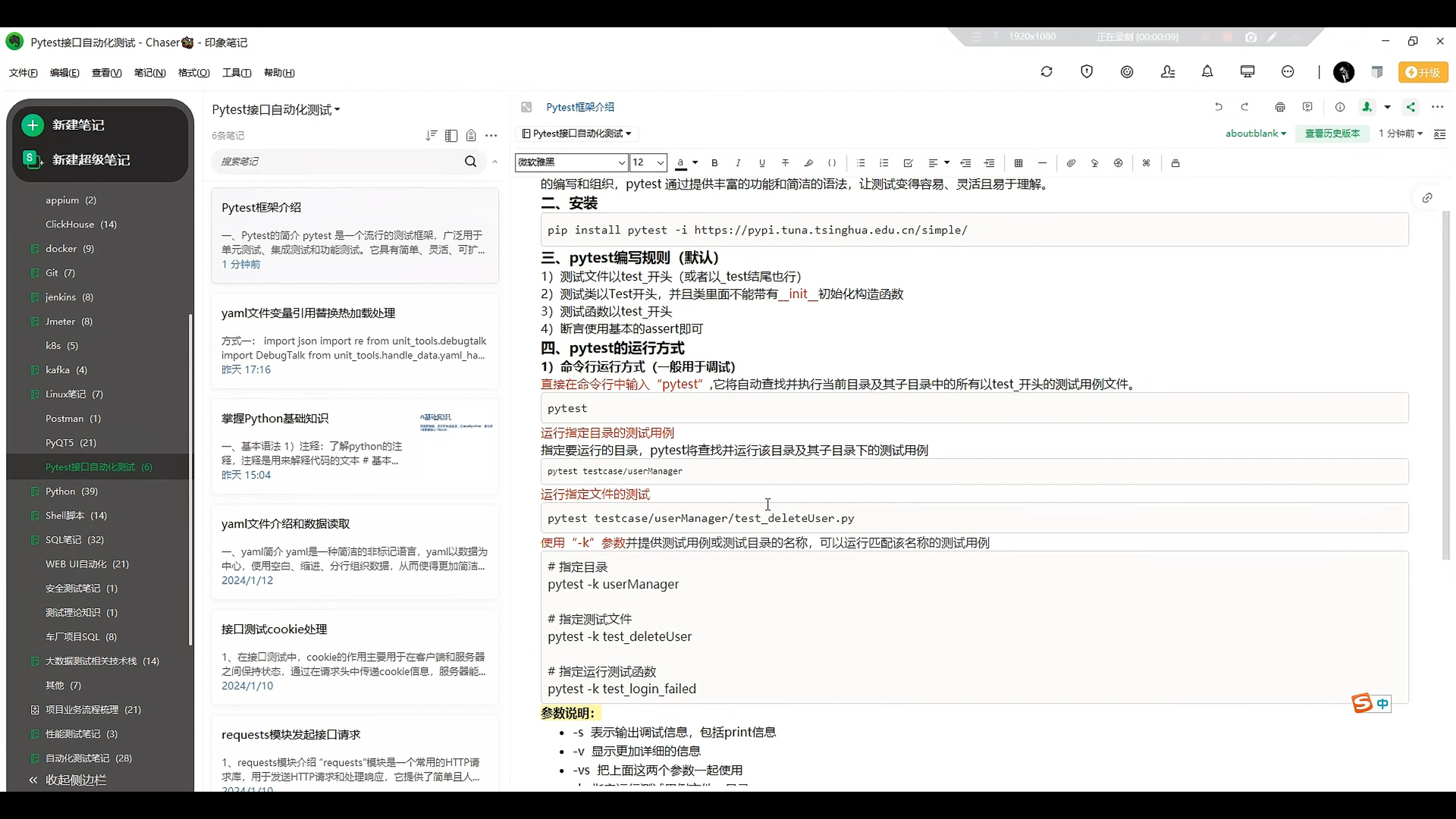Insert a table

(x=1018, y=163)
